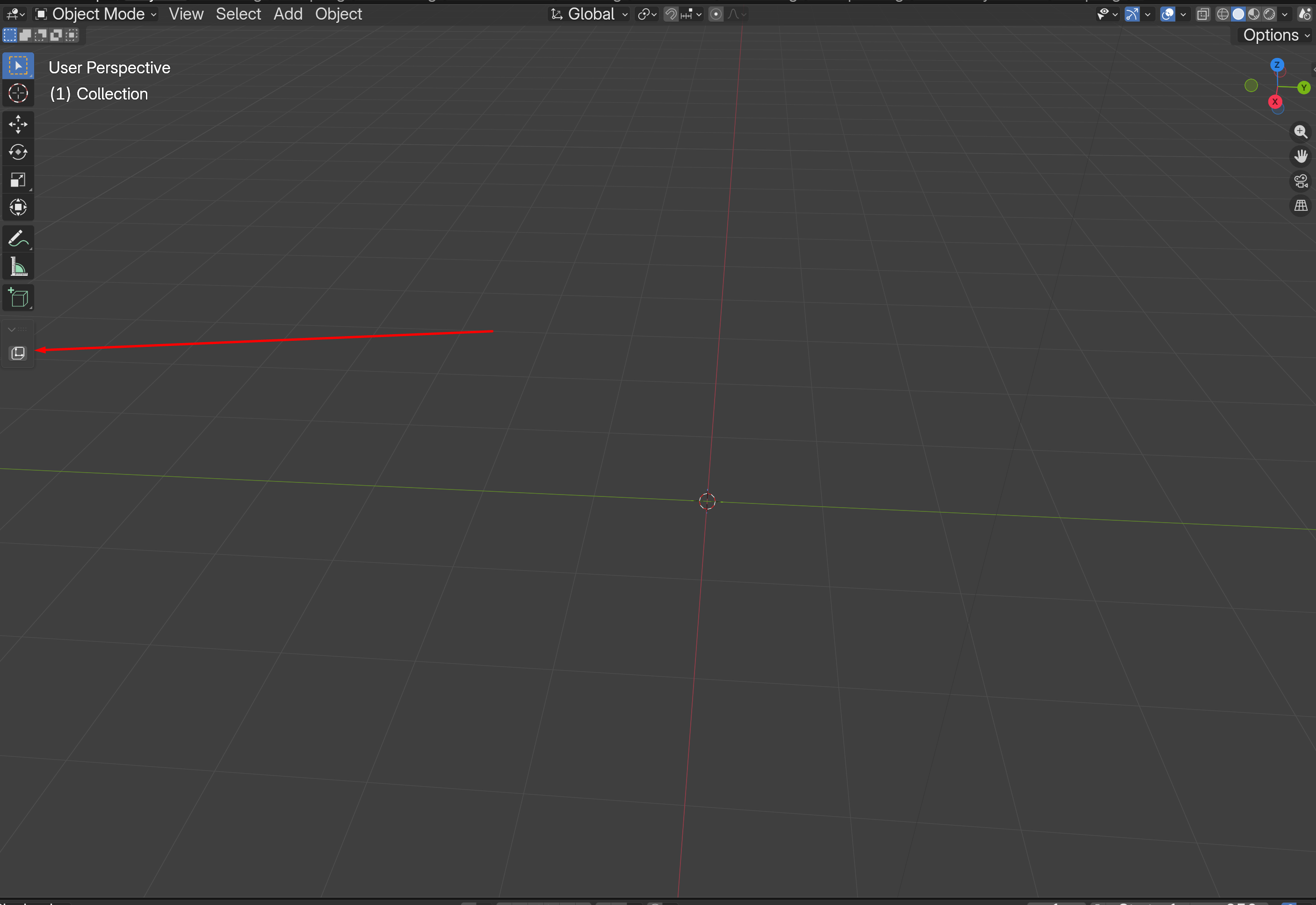
Task: Click the negative Z axis gizmo circle
Action: (x=1278, y=109)
